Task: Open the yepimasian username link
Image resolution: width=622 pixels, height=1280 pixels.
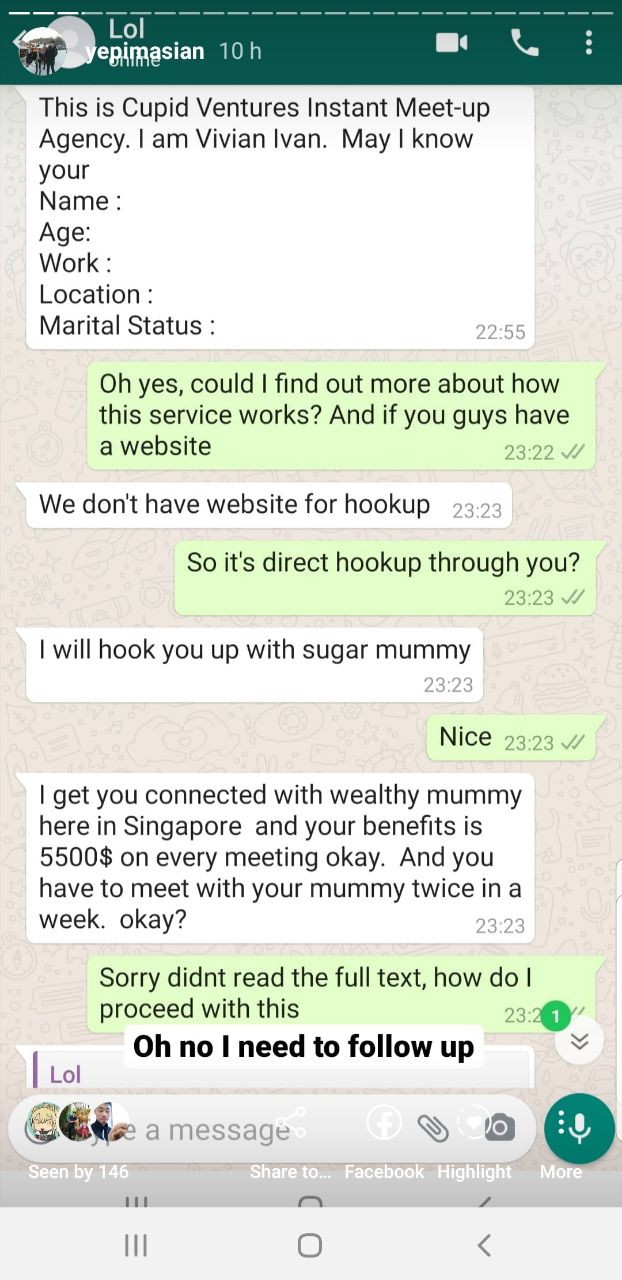Action: click(144, 51)
